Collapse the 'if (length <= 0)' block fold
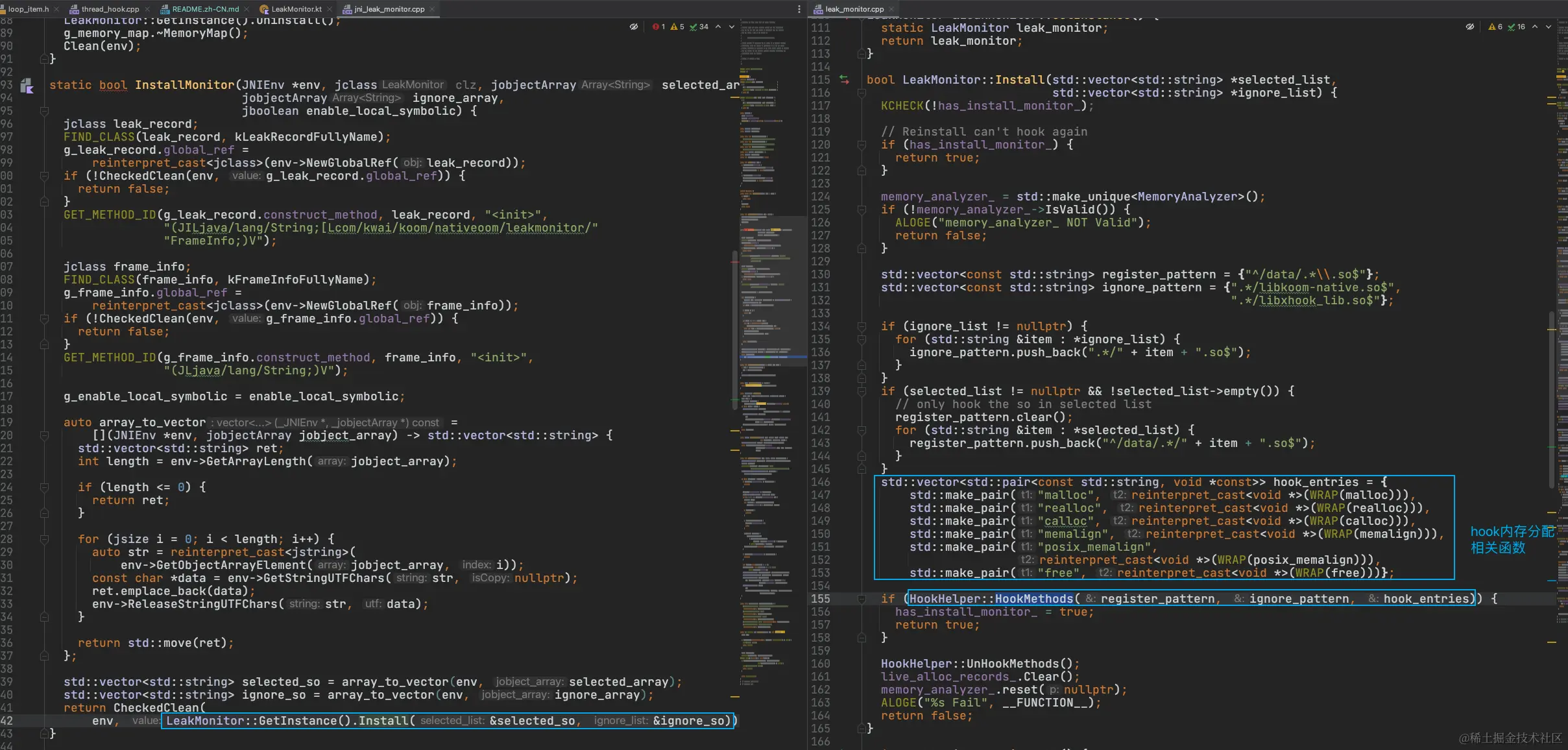Screen dimensions: 1568x750 coord(44,487)
